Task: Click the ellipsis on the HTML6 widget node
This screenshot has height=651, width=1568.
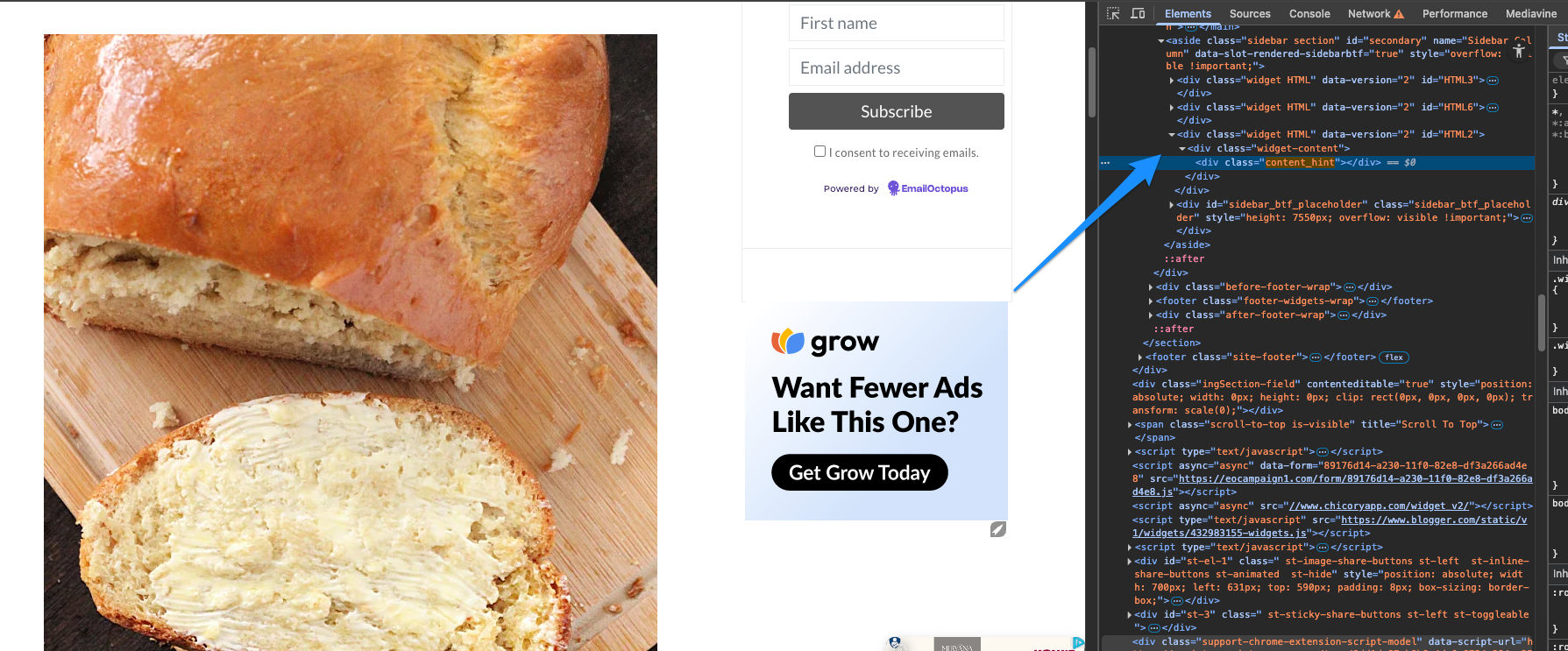Action: coord(1493,108)
